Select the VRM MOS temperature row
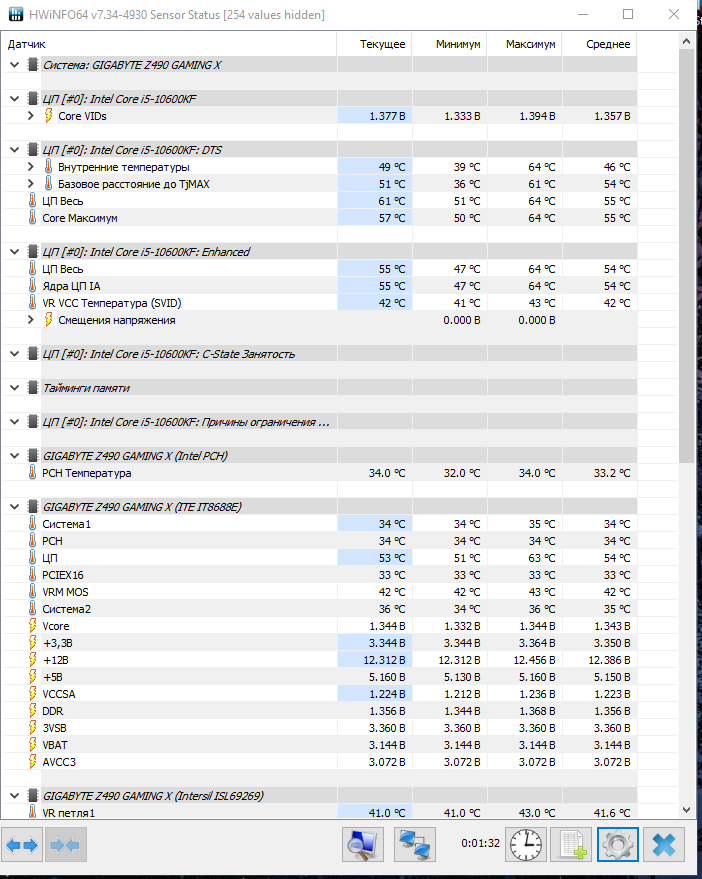The image size is (702, 879). click(x=319, y=592)
